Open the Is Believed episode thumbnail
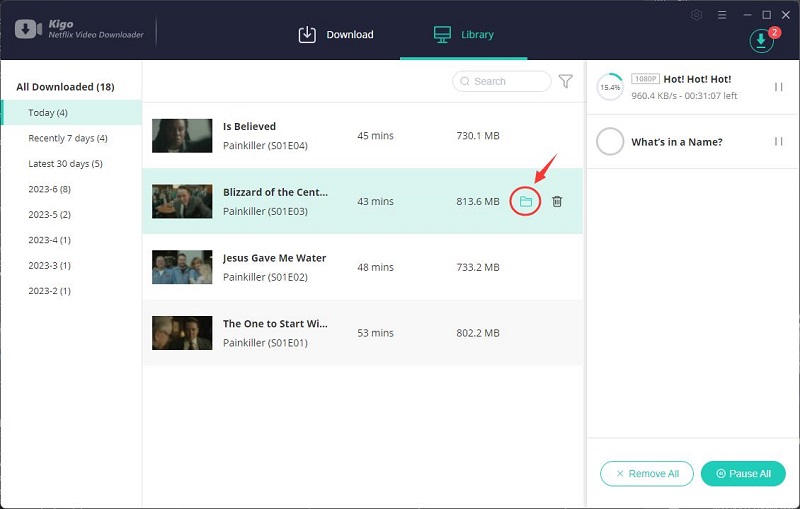This screenshot has height=509, width=800. click(x=182, y=136)
